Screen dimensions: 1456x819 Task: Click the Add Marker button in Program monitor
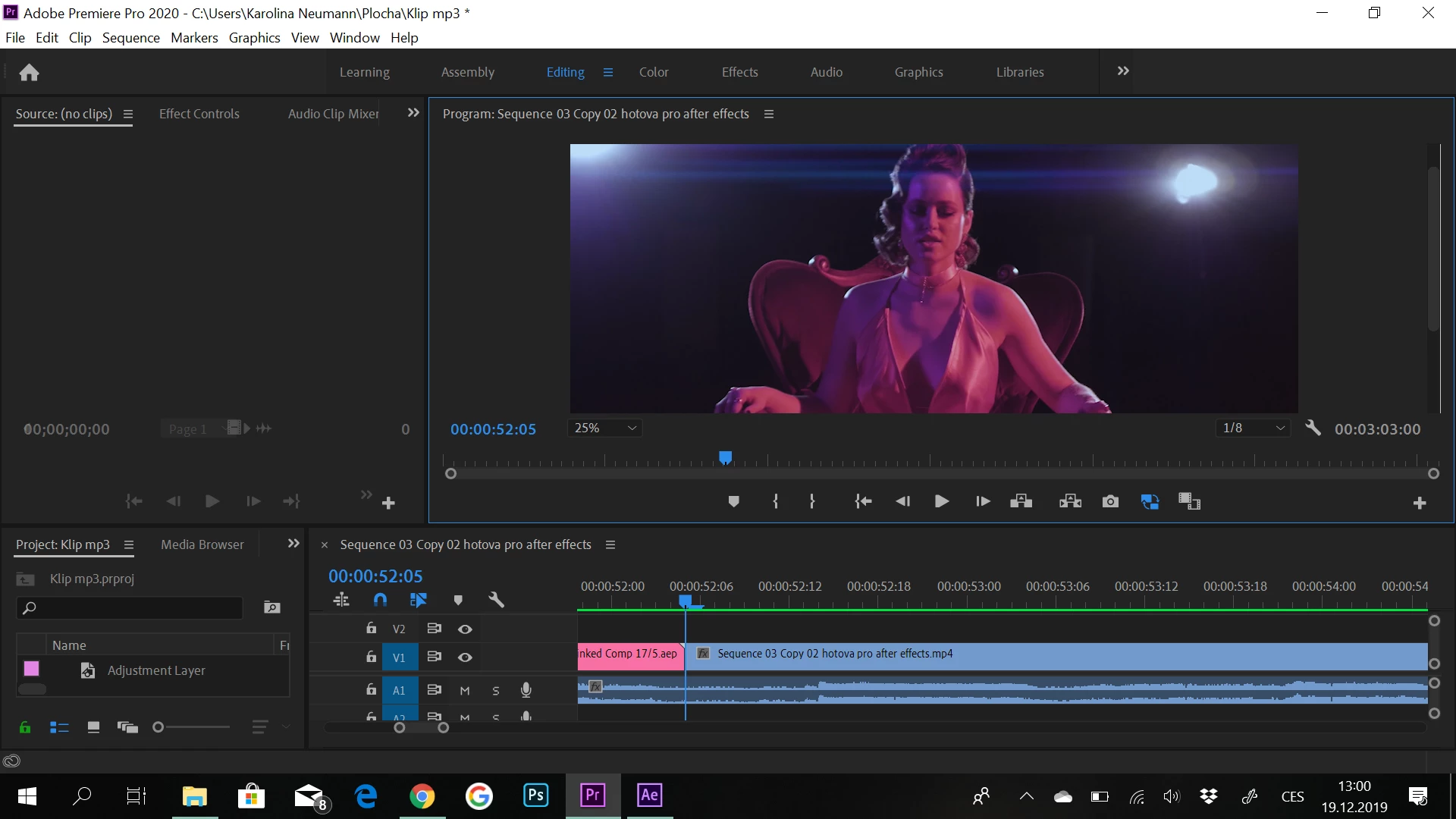(x=733, y=502)
